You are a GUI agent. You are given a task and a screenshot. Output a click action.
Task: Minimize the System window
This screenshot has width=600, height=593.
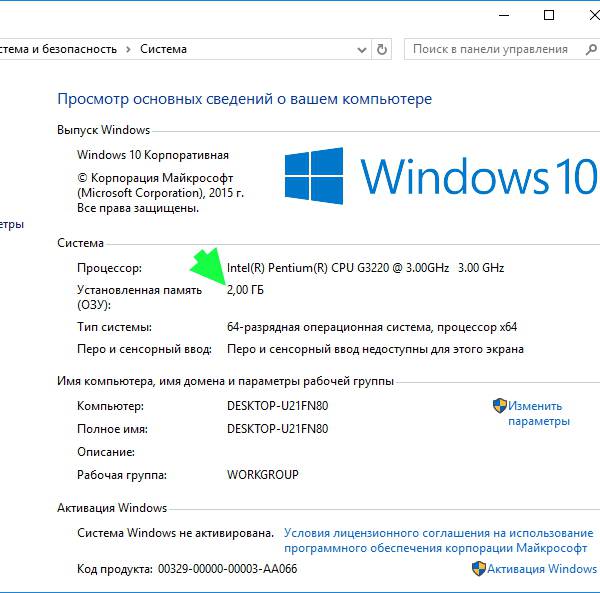click(504, 15)
